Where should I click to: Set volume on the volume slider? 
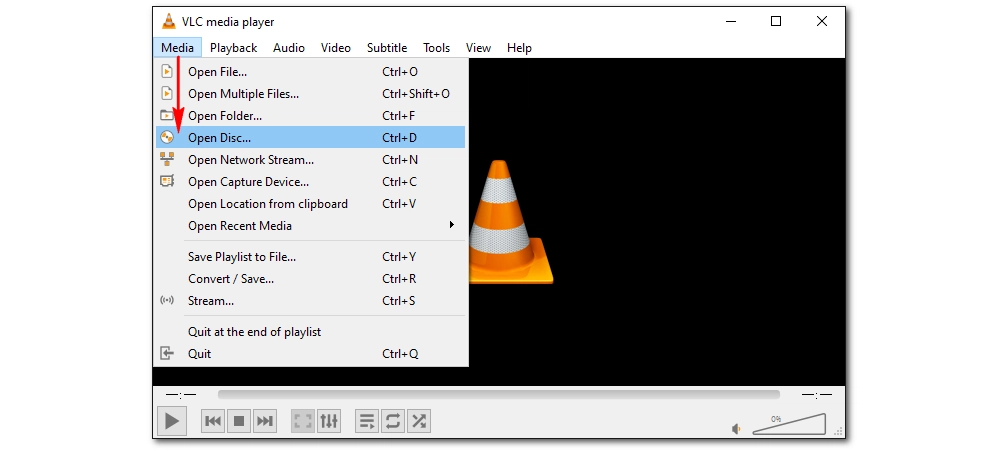pos(789,424)
